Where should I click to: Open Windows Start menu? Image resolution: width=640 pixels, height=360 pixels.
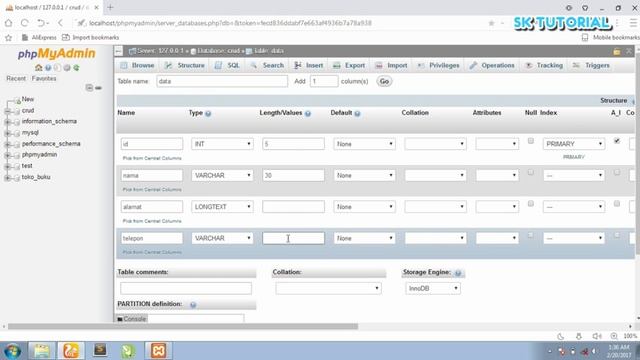[x=13, y=351]
